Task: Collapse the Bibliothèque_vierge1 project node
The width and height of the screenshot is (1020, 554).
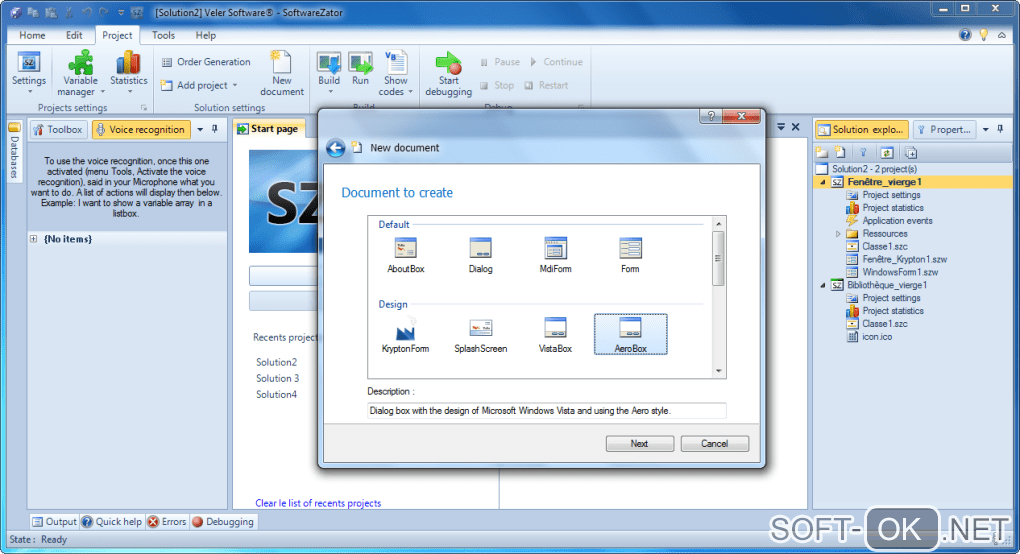Action: 822,285
